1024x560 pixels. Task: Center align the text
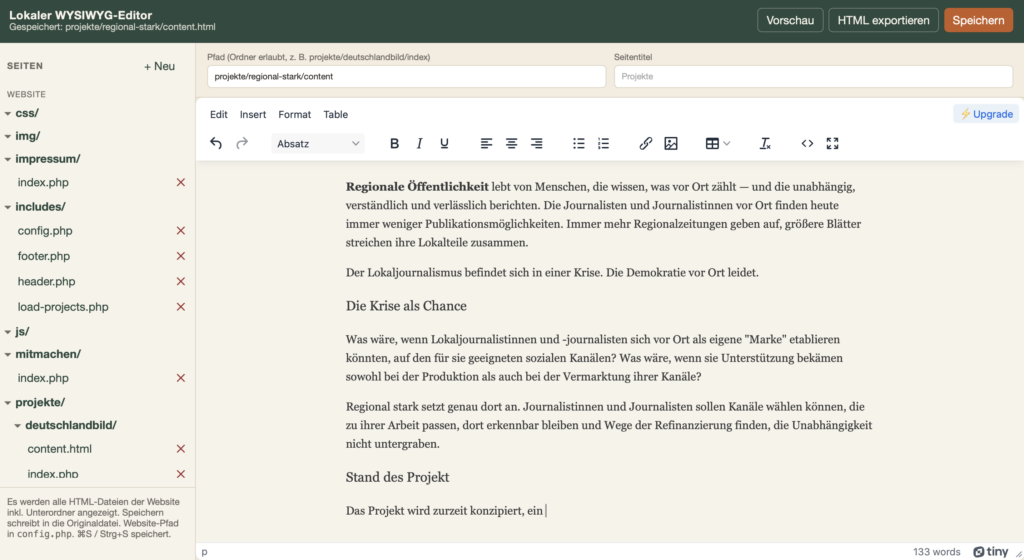[x=511, y=144]
